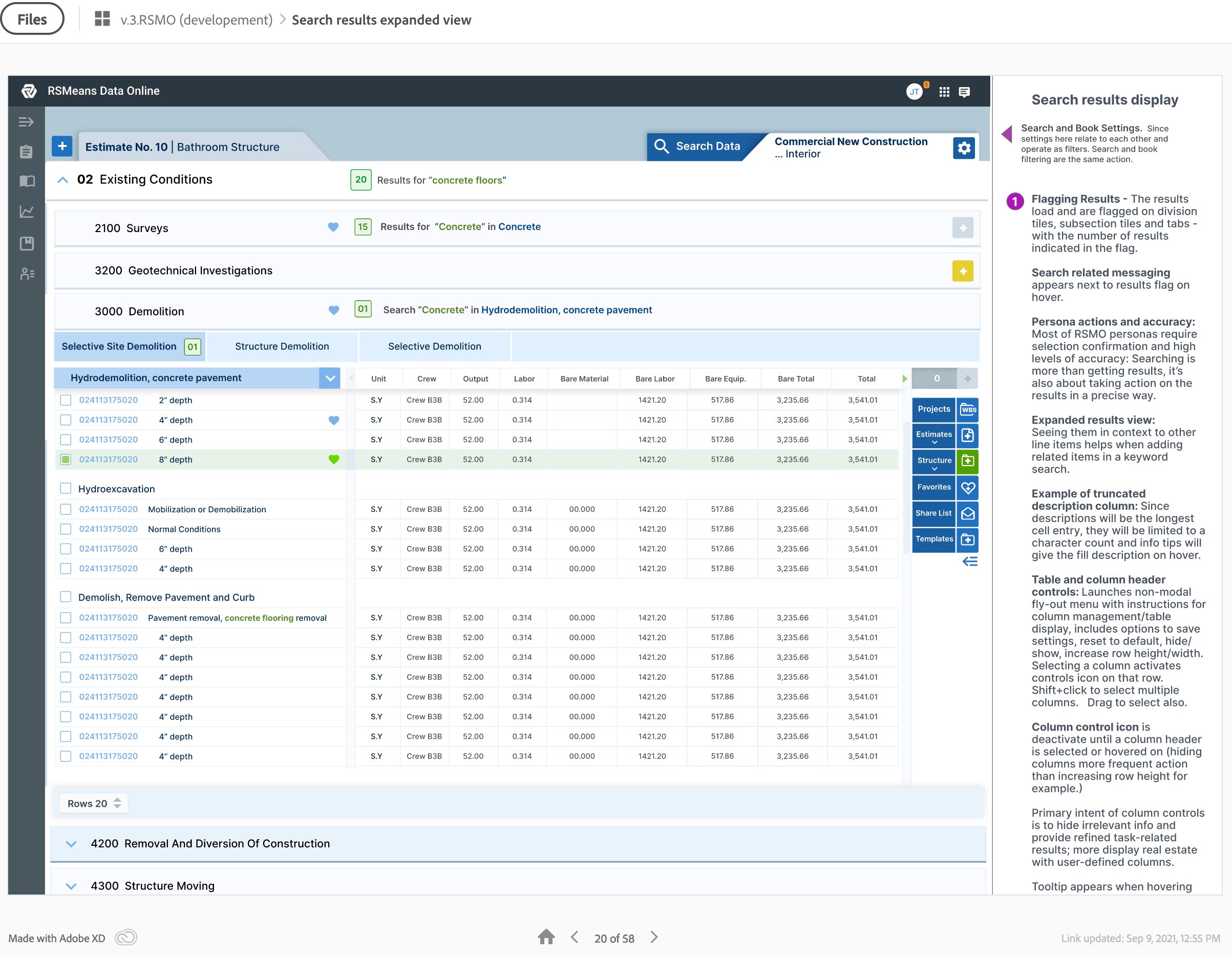
Task: Click the apps grid icon in header
Action: [x=944, y=92]
